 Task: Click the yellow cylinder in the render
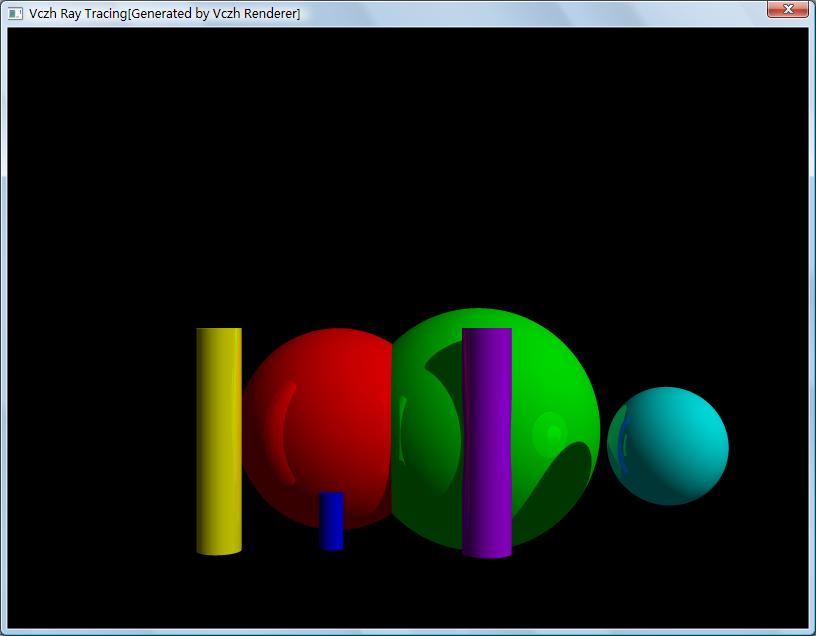(x=219, y=441)
